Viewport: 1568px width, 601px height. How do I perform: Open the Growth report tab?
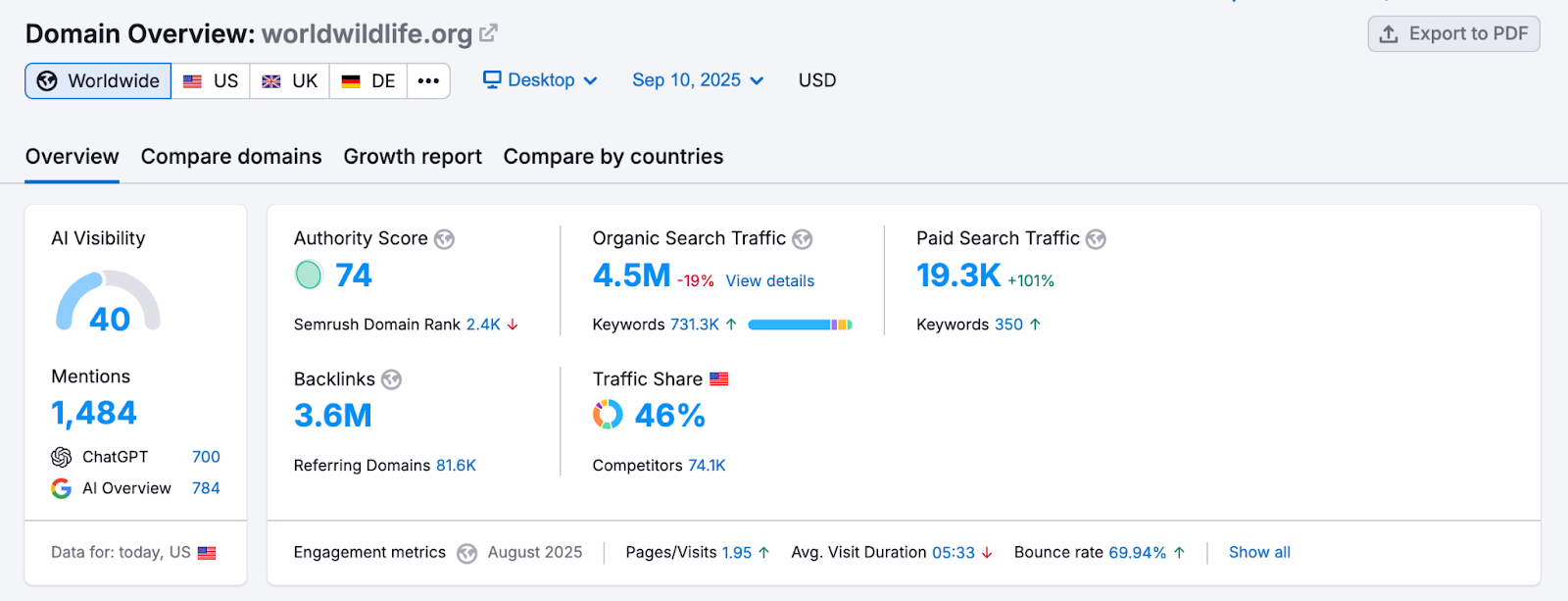click(x=413, y=157)
